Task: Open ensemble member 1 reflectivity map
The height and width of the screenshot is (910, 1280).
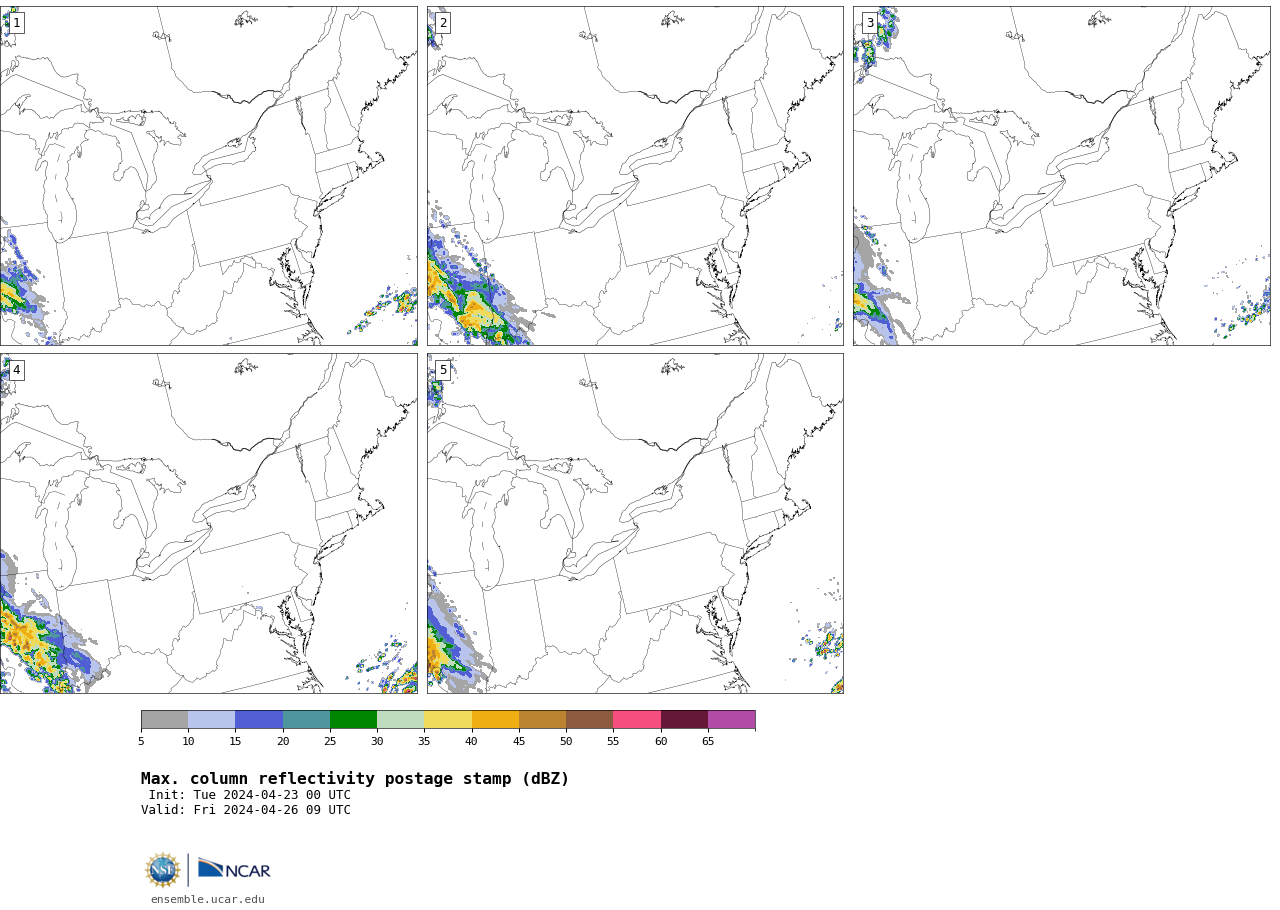Action: pyautogui.click(x=208, y=176)
